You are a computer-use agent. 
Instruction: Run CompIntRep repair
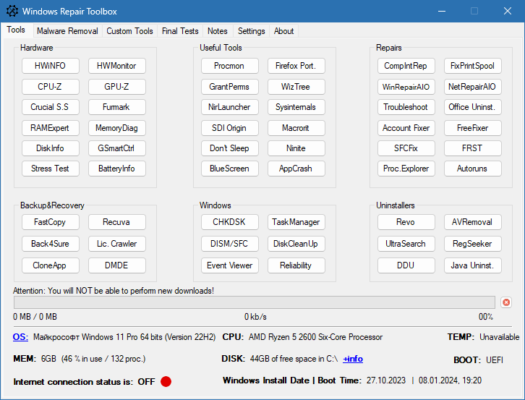(x=406, y=66)
